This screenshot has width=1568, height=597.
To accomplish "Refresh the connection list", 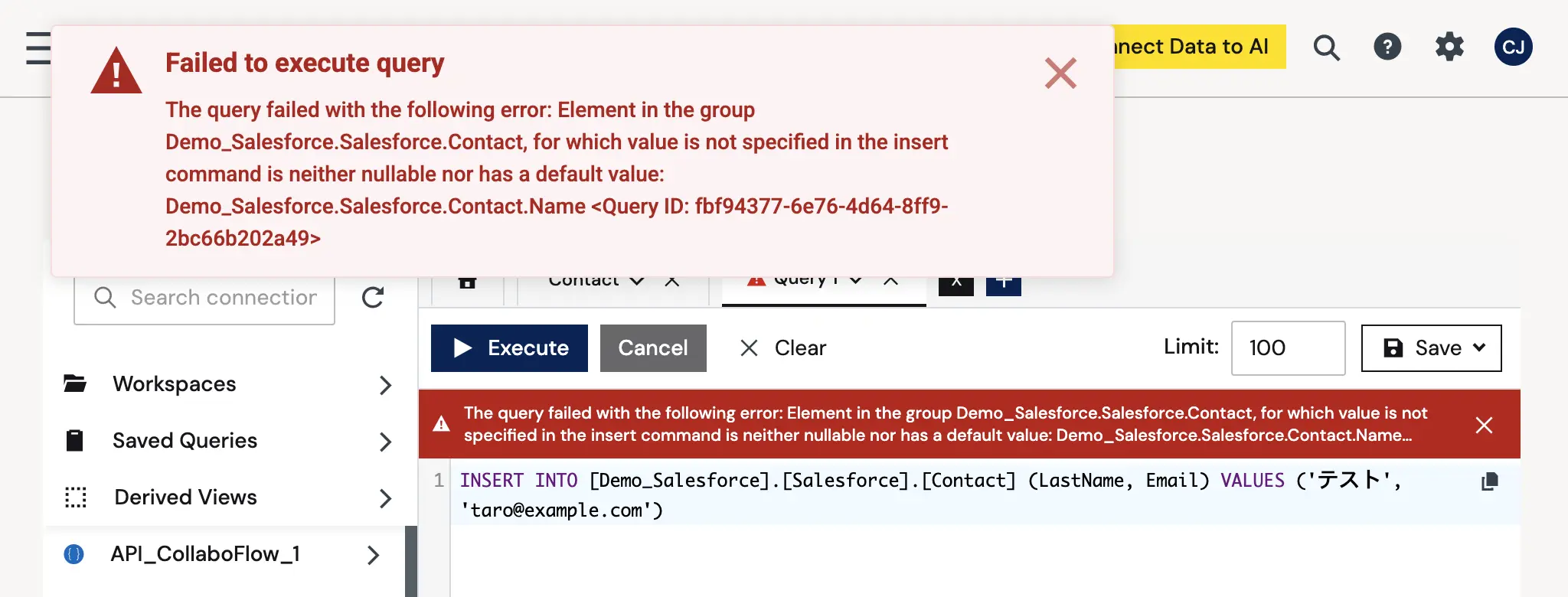I will [373, 297].
